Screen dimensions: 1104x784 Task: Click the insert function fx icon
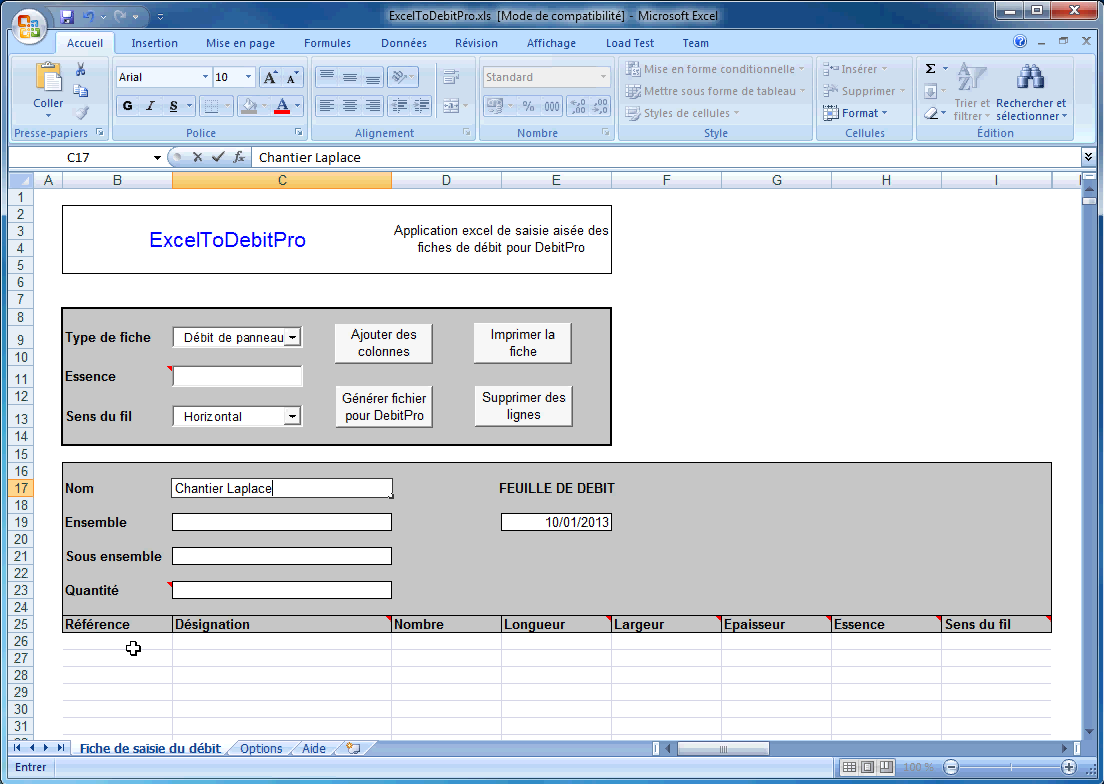[239, 157]
